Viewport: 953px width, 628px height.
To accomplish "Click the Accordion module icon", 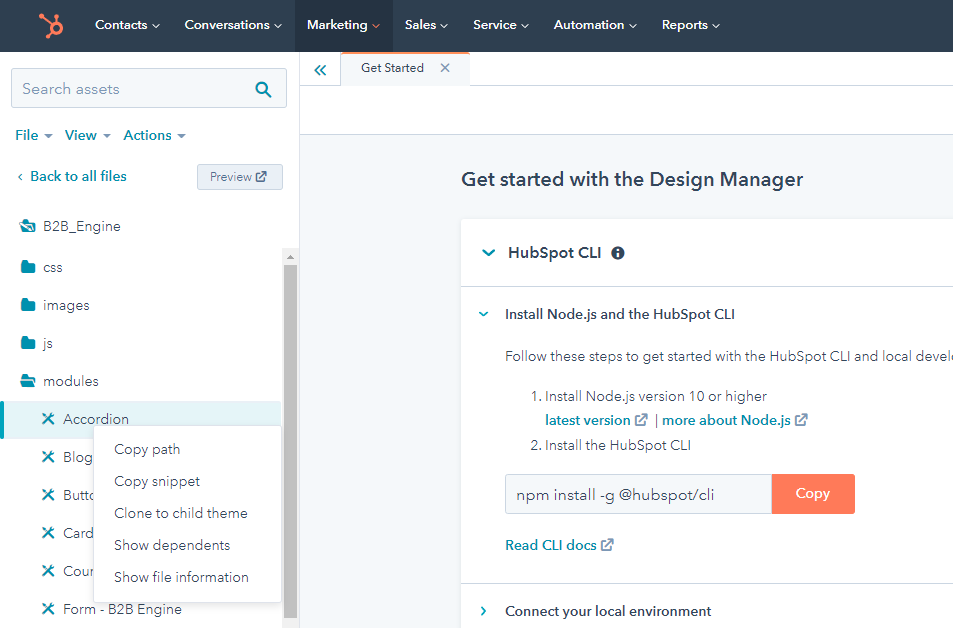I will pos(48,418).
